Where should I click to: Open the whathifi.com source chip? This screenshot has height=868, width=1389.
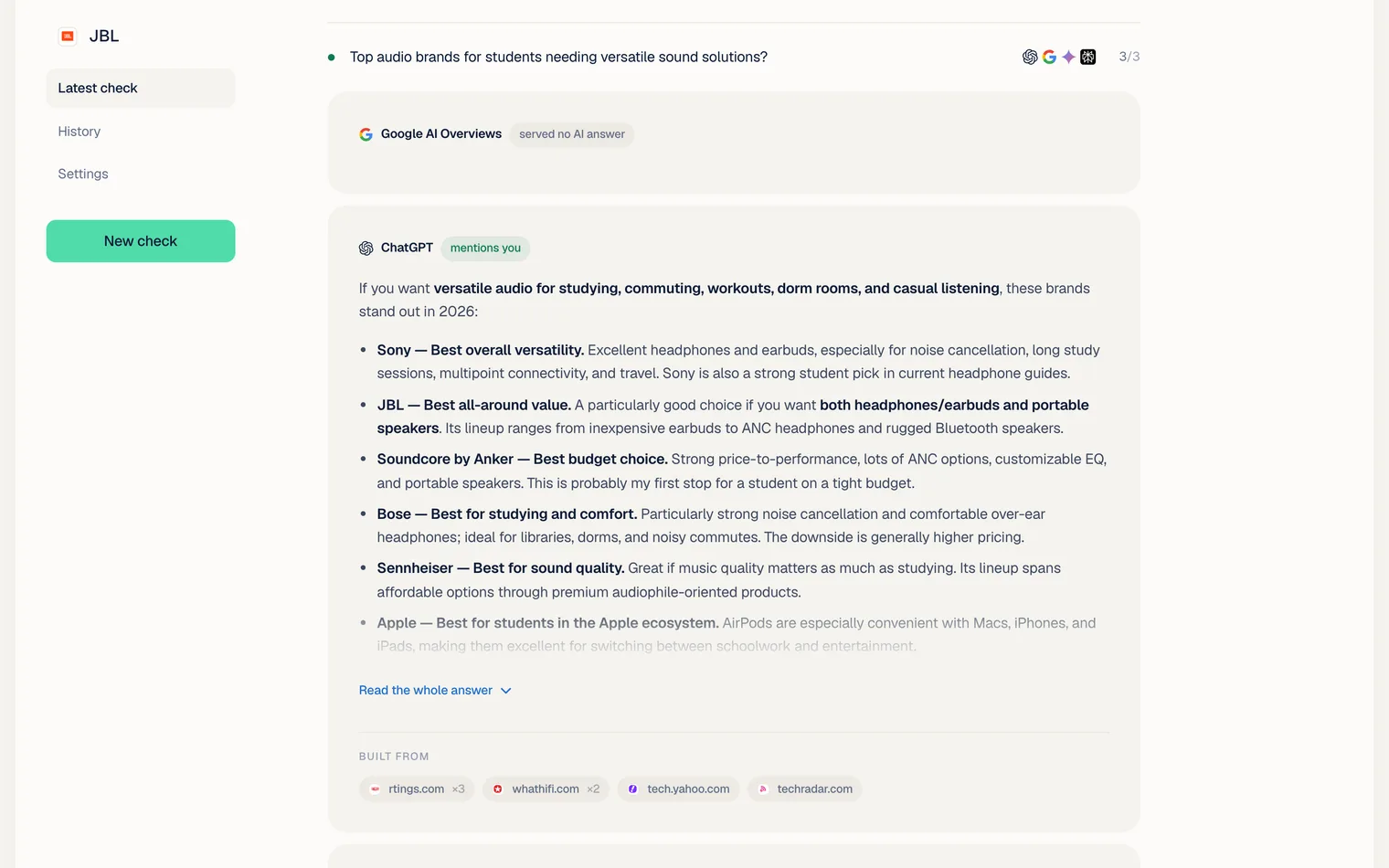click(x=546, y=789)
